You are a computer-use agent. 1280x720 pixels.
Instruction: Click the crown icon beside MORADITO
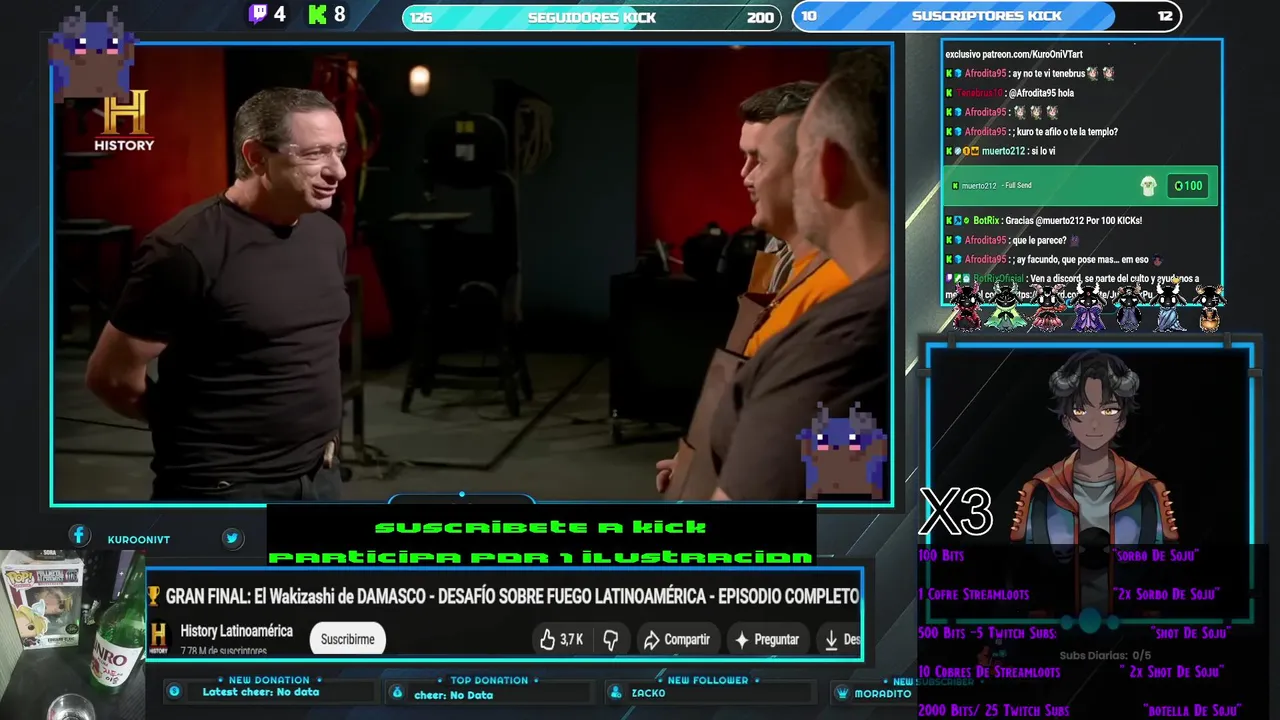click(843, 692)
